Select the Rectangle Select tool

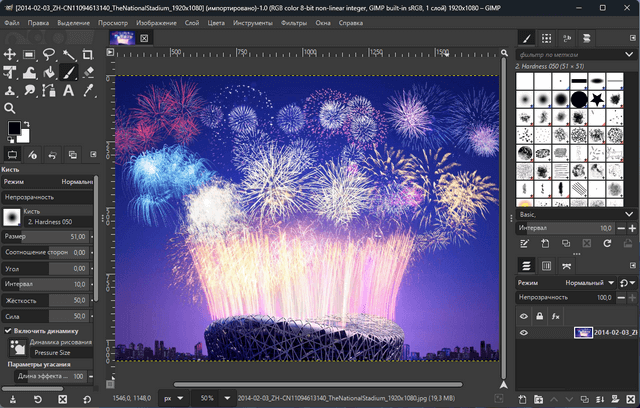click(x=30, y=54)
